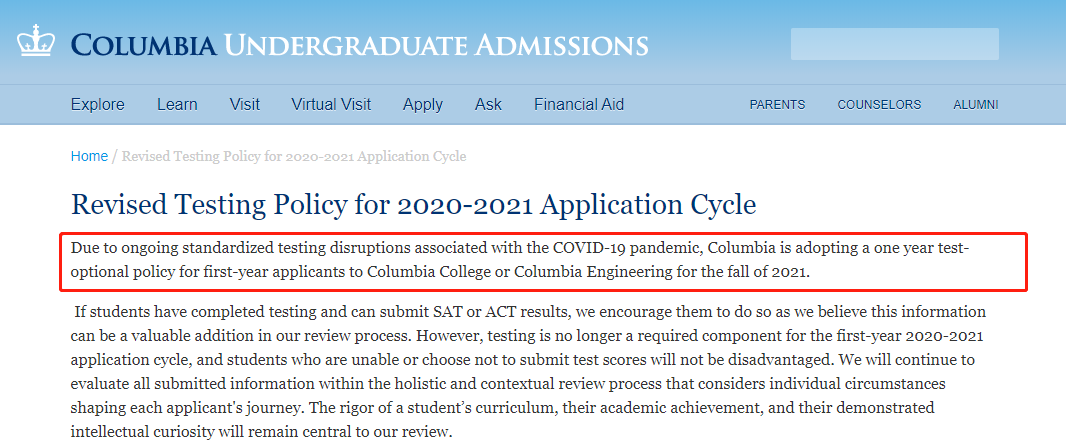Click the Home breadcrumb link
Image resolution: width=1066 pixels, height=448 pixels.
[89, 156]
